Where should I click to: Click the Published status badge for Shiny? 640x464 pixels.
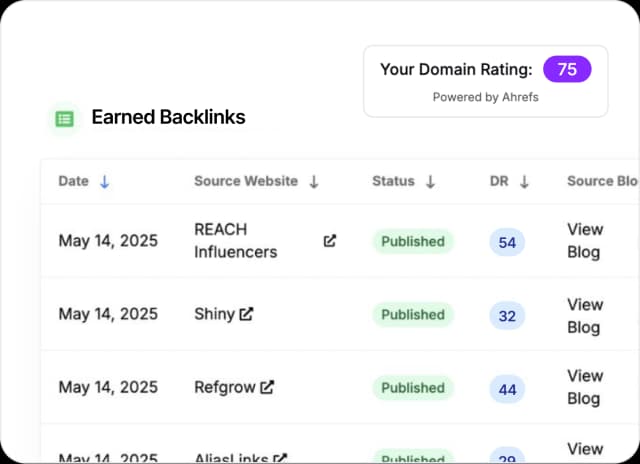(x=413, y=314)
